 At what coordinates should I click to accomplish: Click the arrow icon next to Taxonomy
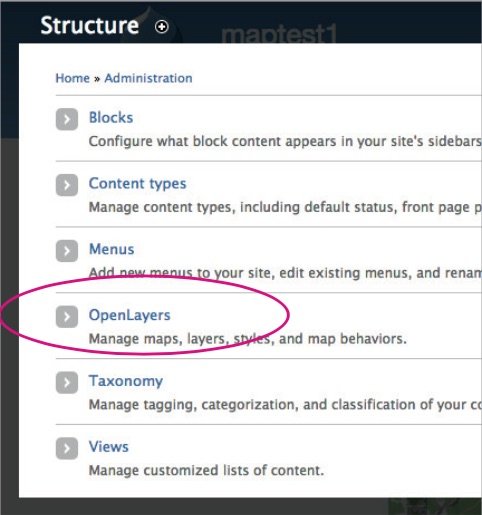[x=67, y=382]
